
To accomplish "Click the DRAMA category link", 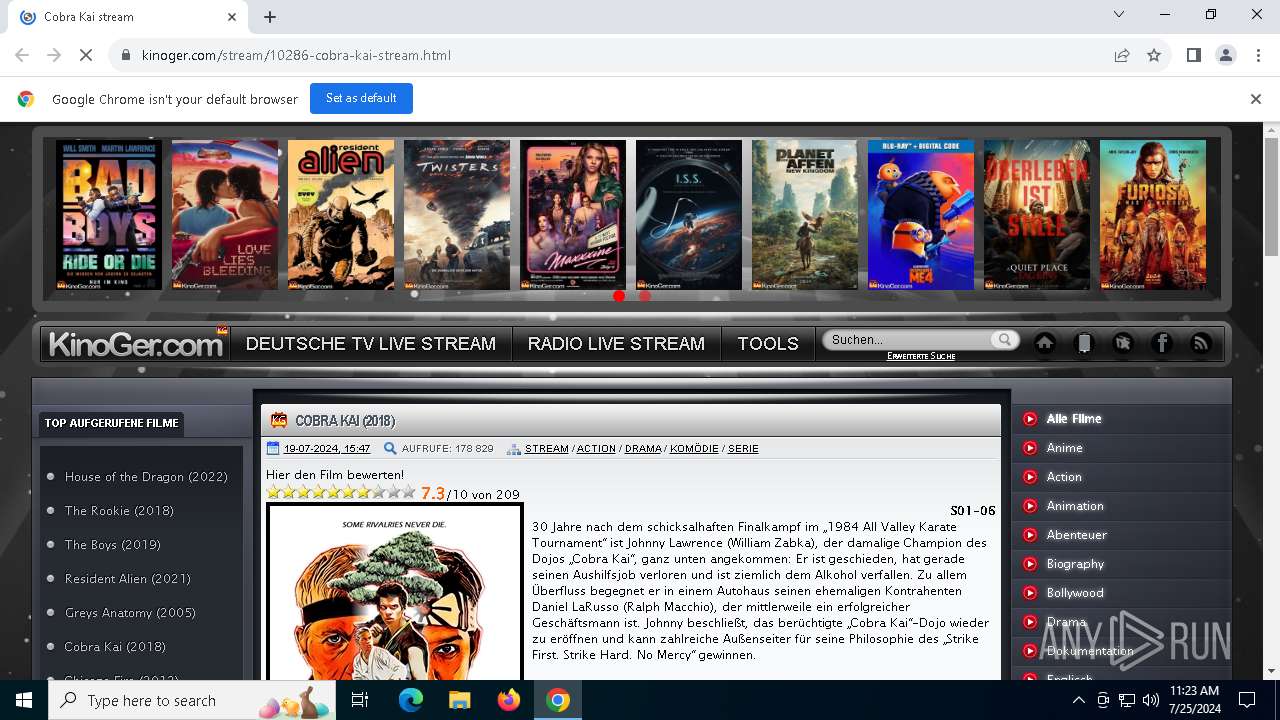I will [643, 449].
